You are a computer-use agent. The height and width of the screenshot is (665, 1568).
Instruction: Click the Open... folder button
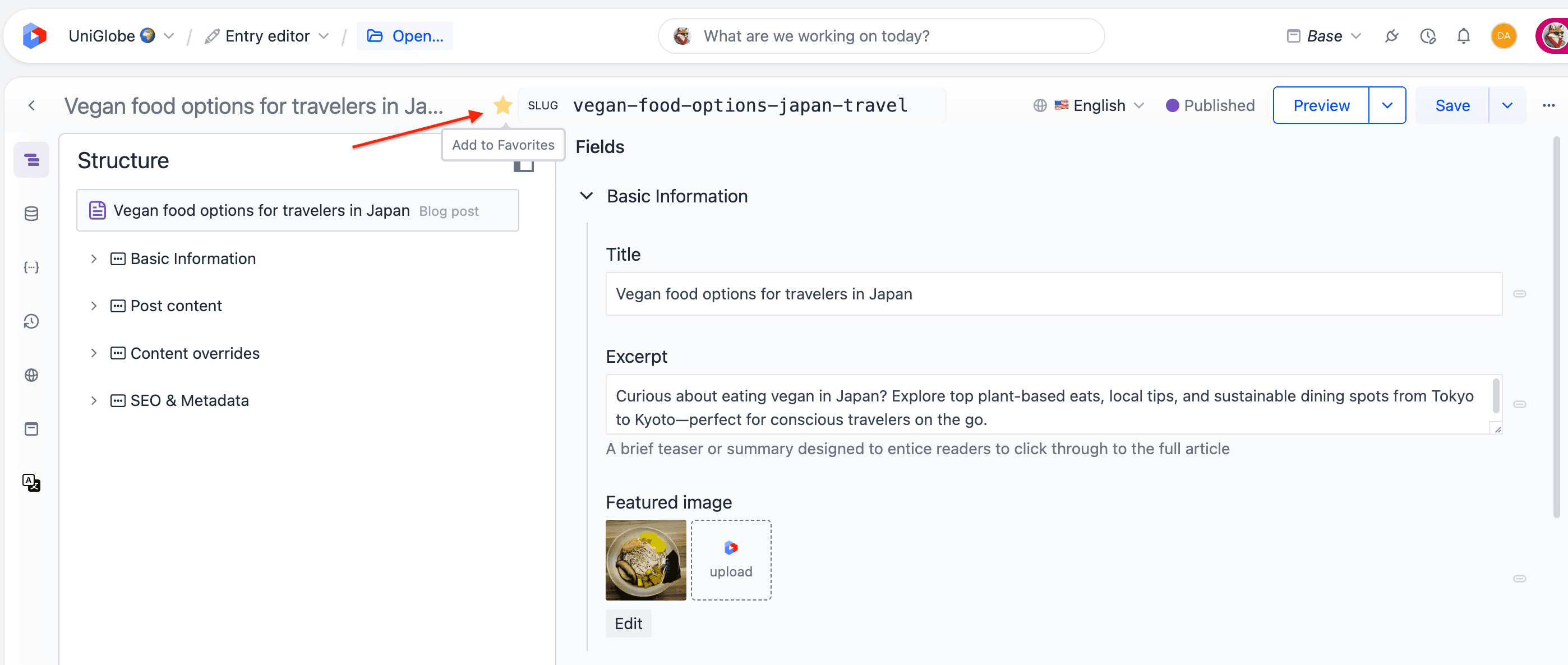pos(405,36)
